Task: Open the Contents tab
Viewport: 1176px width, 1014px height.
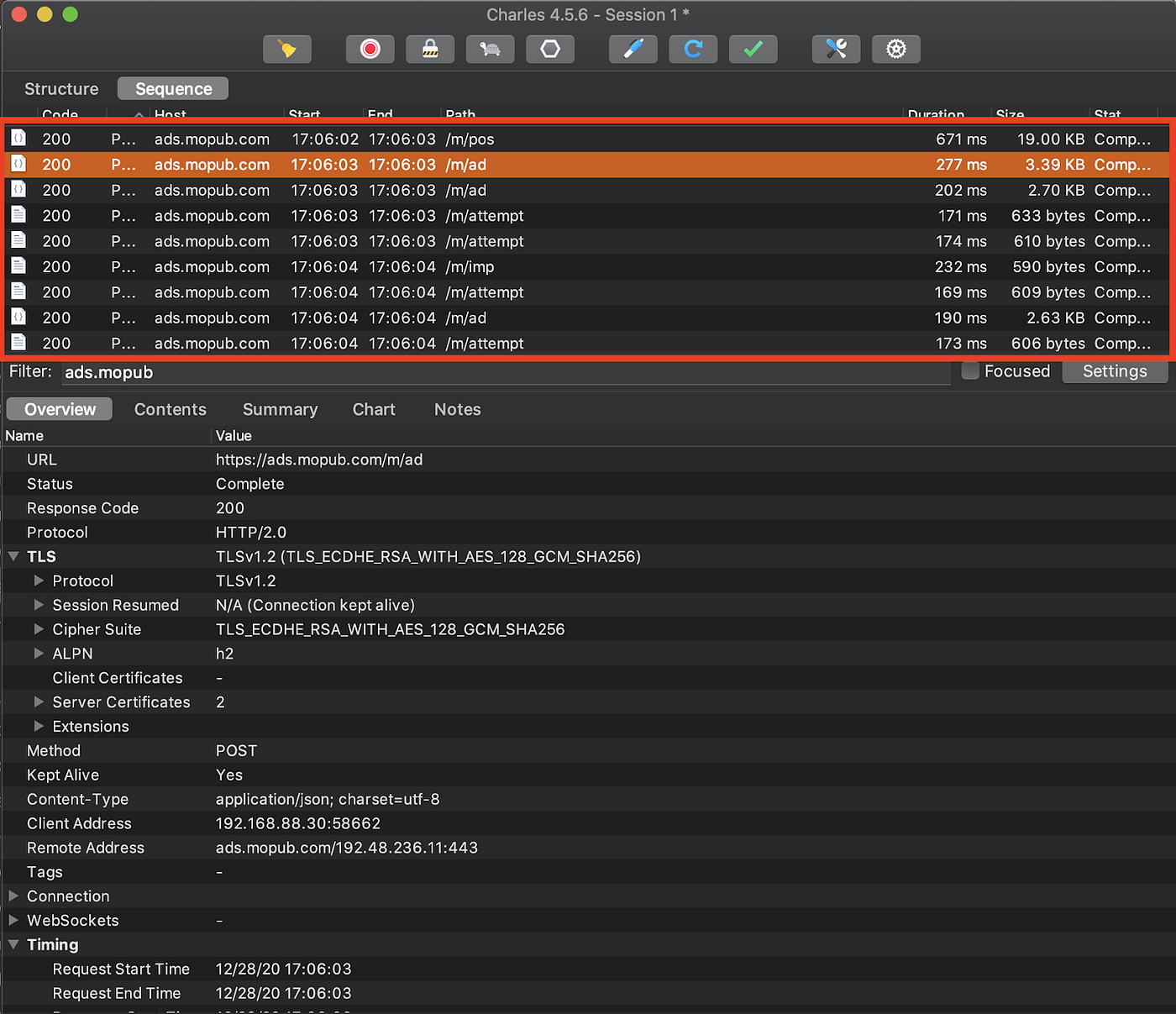Action: coord(171,409)
